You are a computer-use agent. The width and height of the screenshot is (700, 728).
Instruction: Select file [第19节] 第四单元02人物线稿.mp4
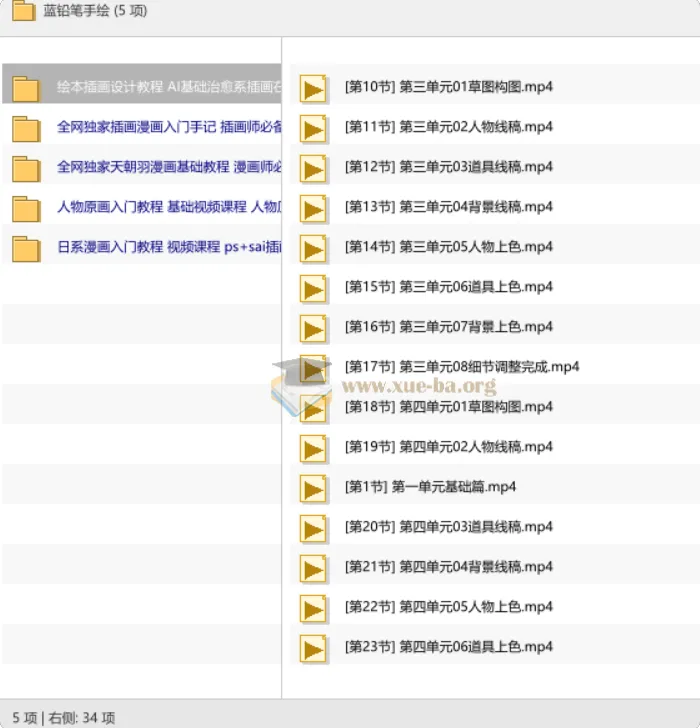[449, 447]
